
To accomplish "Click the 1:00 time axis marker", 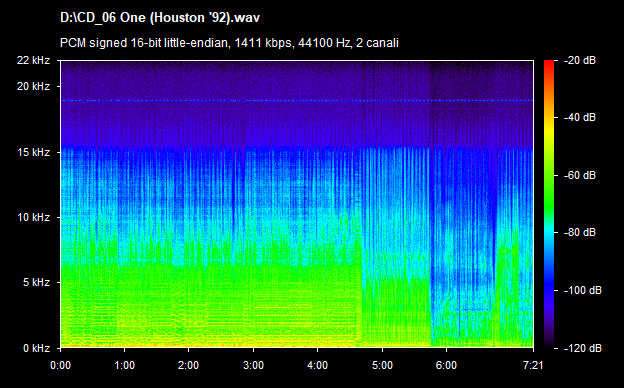I will (125, 365).
